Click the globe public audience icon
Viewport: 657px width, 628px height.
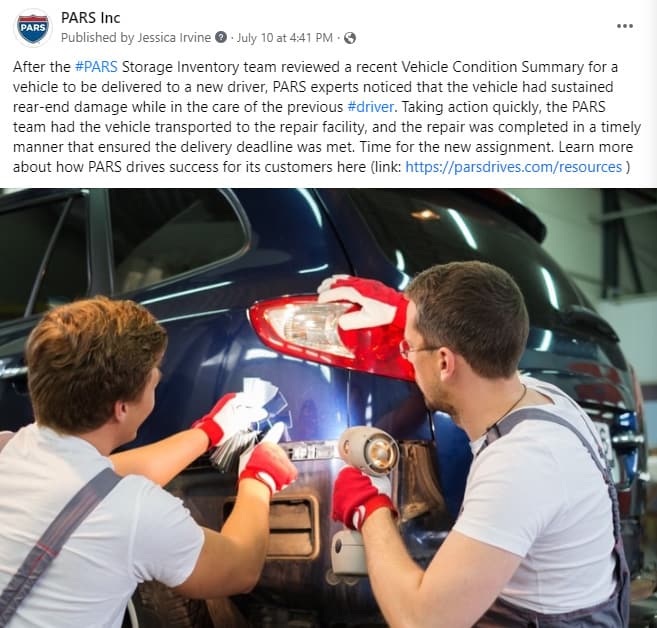350,38
